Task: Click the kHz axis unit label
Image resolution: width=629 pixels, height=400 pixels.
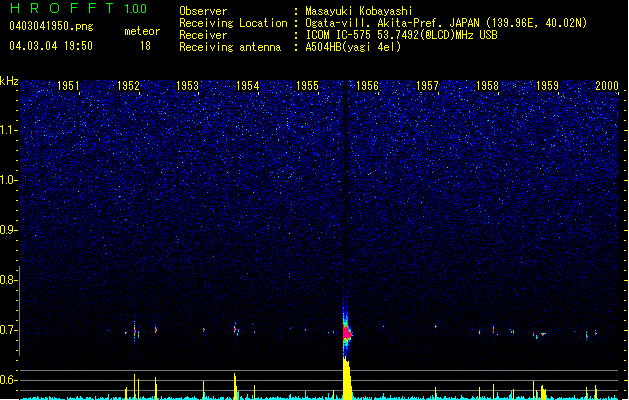Action: pos(9,81)
